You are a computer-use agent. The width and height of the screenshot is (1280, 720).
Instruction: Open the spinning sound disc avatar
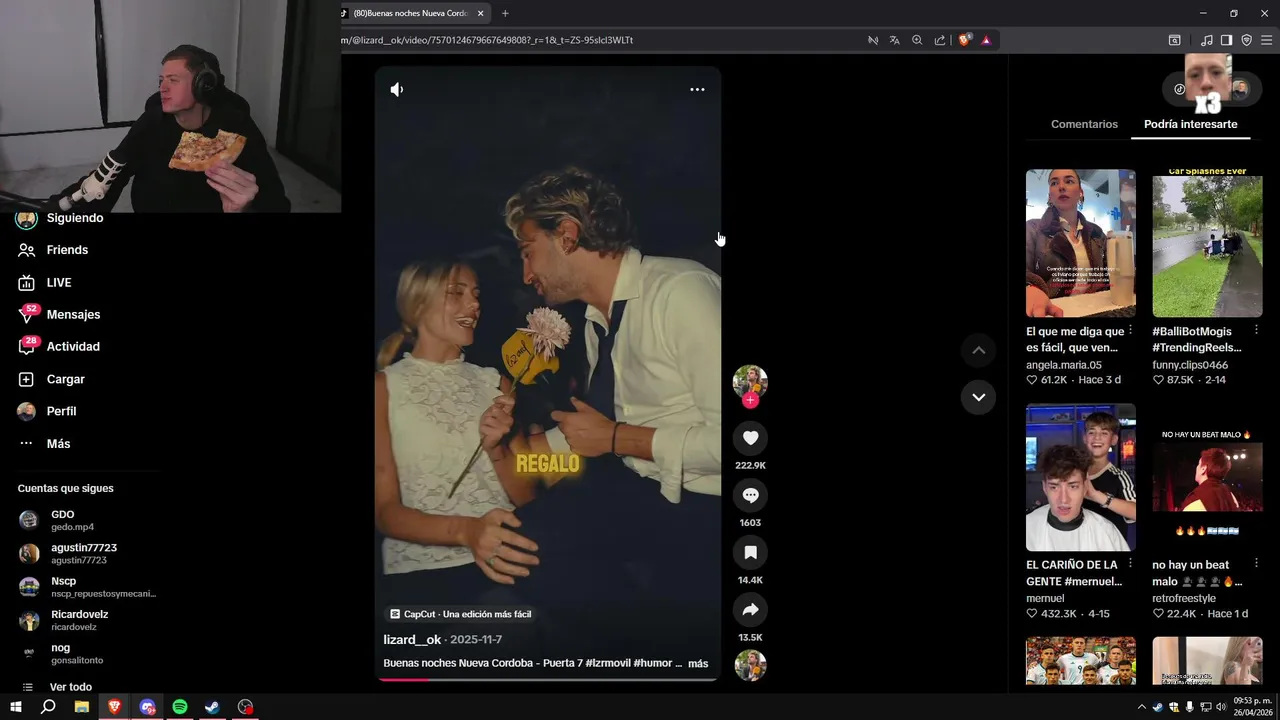(750, 665)
